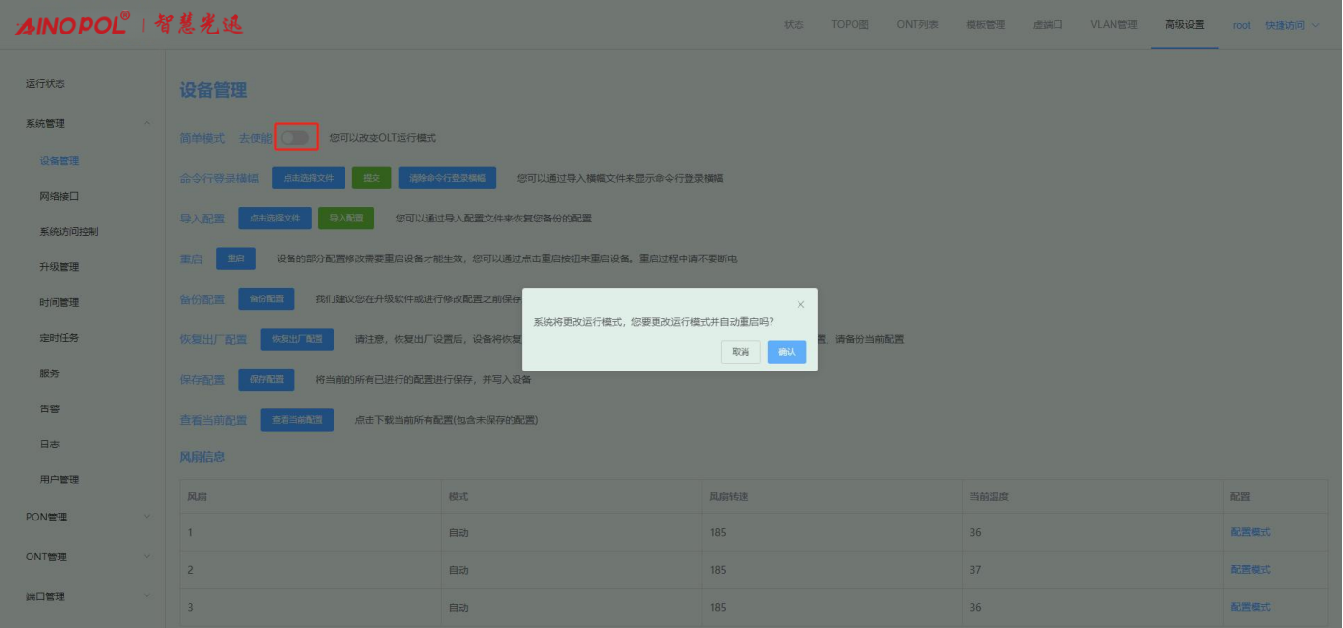Click the 清除命令行登录横幅 button
Viewport: 1343px width, 628px height.
coord(447,178)
